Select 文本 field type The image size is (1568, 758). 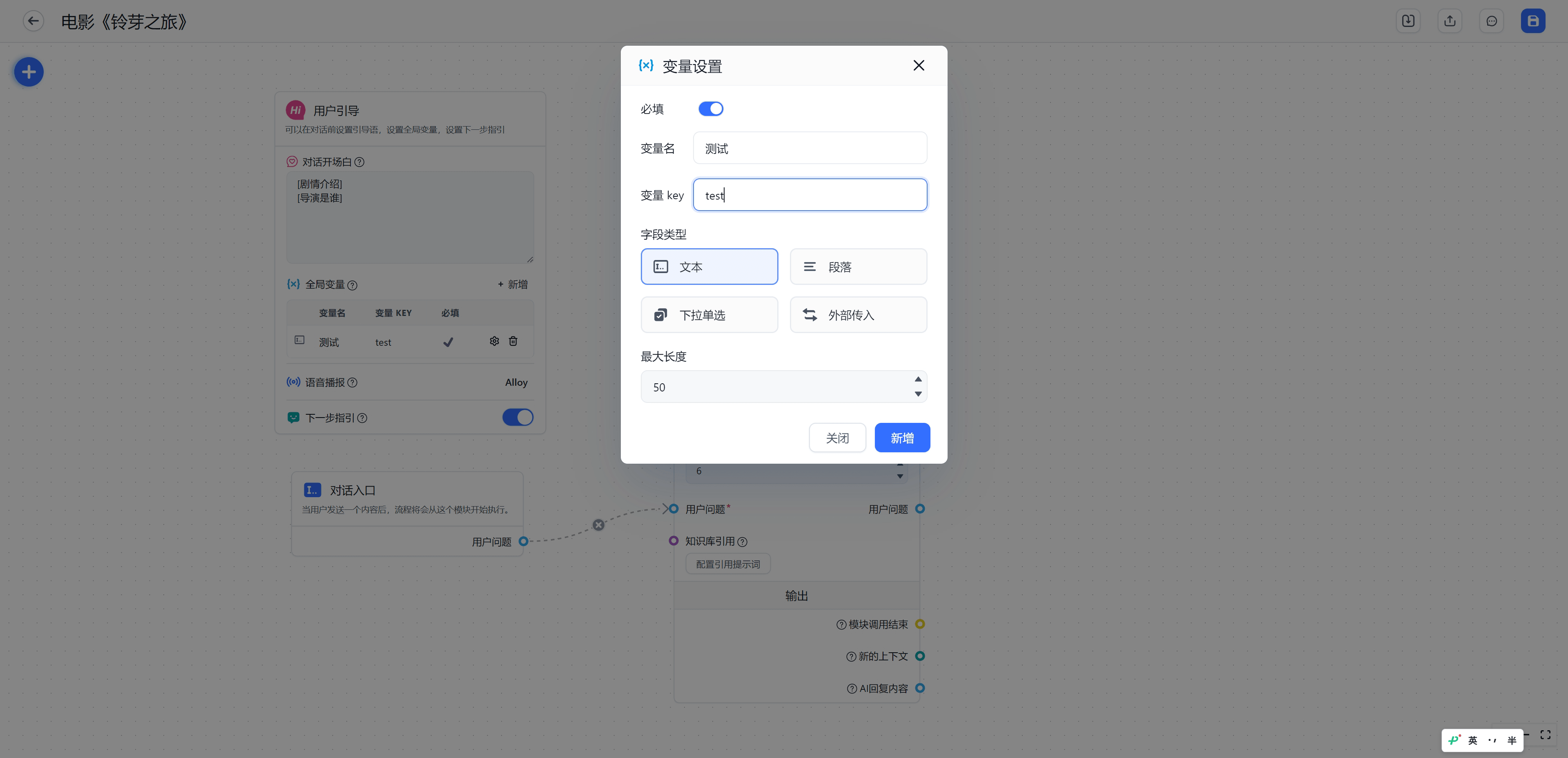pos(709,267)
